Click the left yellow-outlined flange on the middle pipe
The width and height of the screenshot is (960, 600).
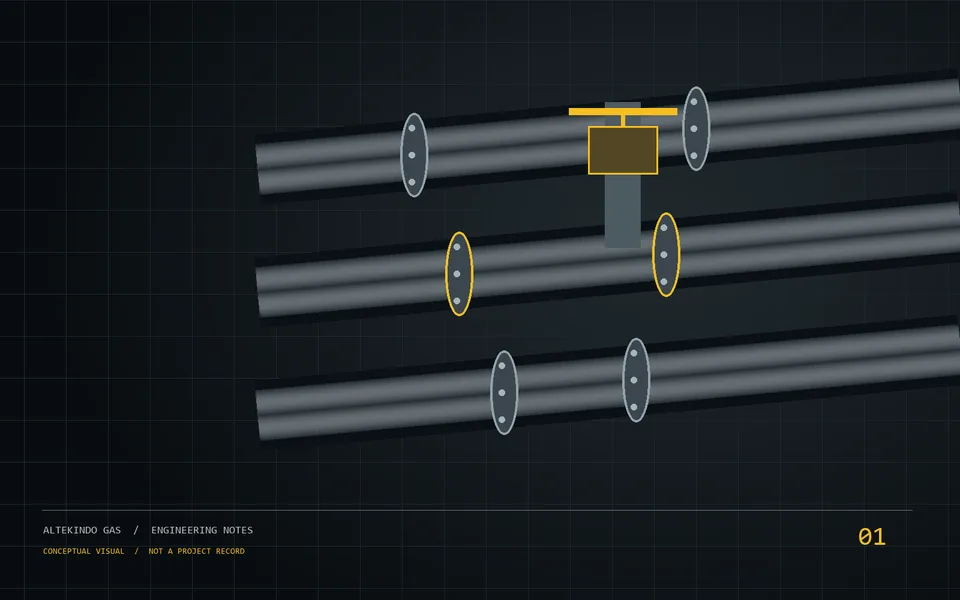pos(459,274)
